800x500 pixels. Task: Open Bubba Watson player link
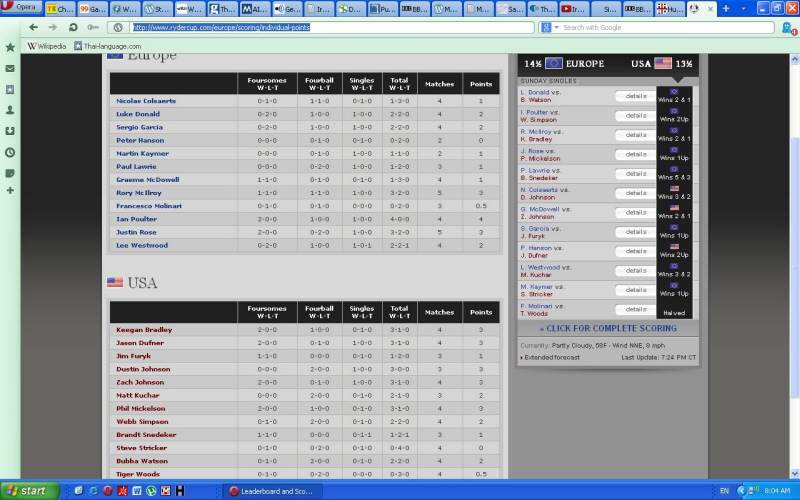coord(142,461)
